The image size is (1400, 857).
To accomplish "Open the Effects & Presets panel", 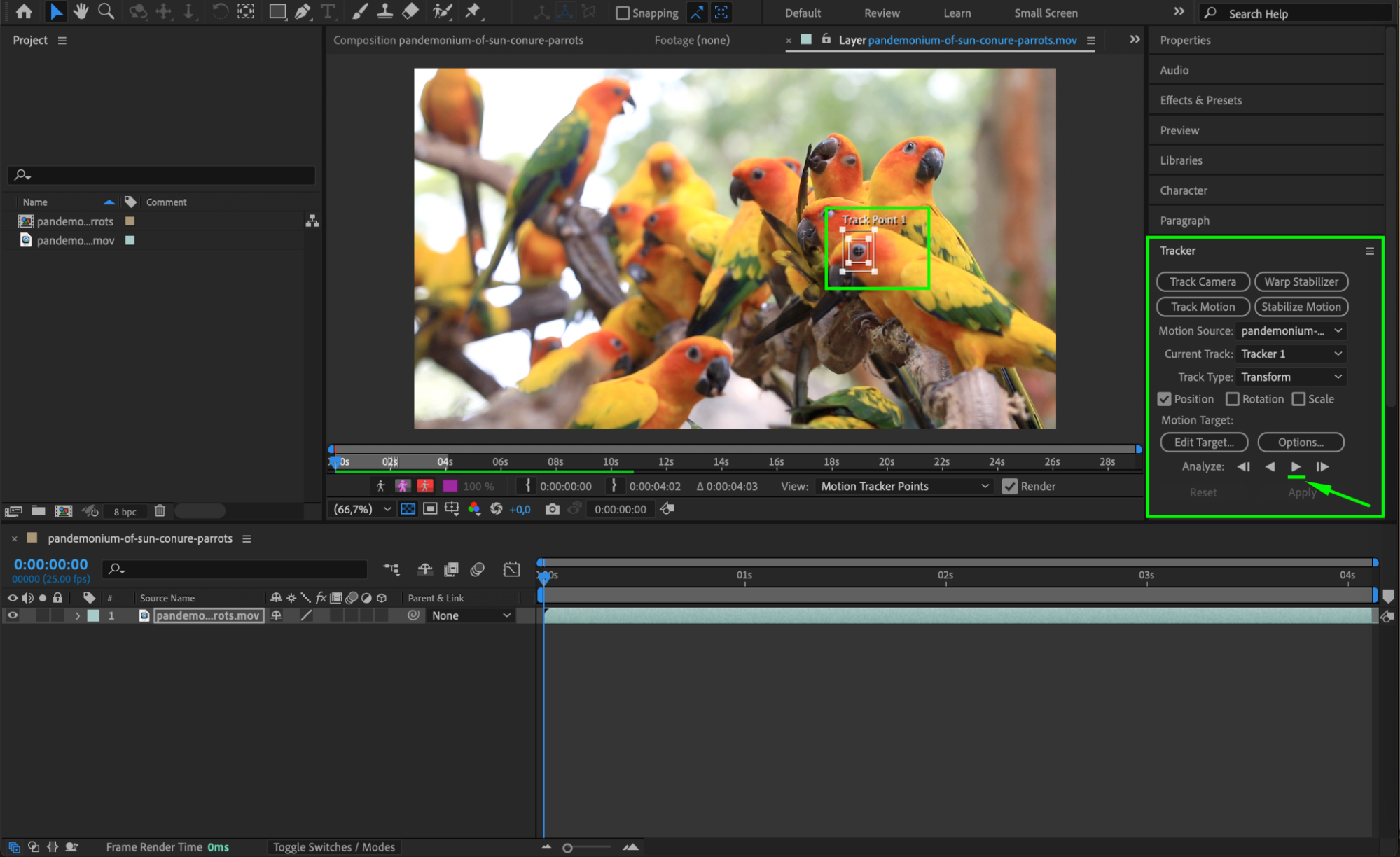I will pos(1200,100).
